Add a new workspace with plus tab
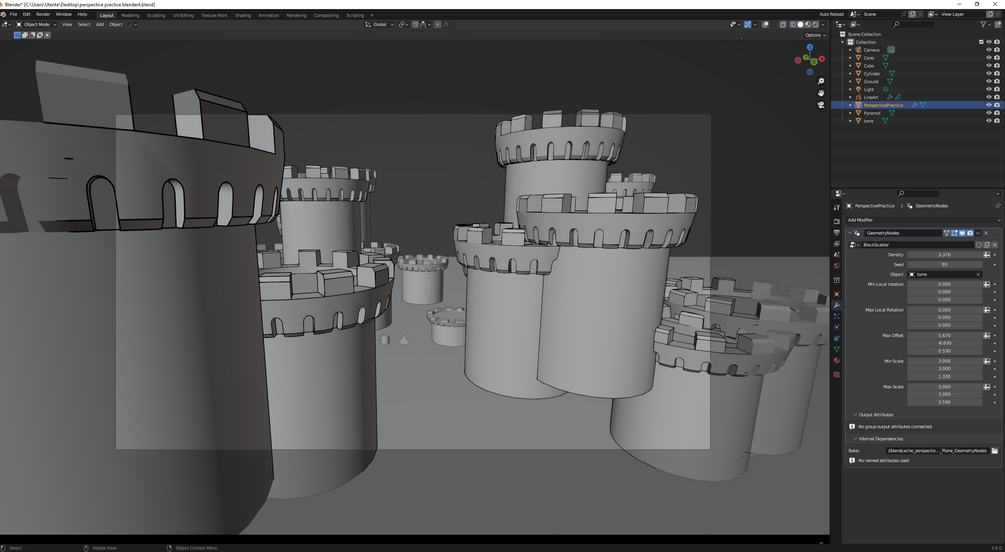1005x552 pixels. 372,15
